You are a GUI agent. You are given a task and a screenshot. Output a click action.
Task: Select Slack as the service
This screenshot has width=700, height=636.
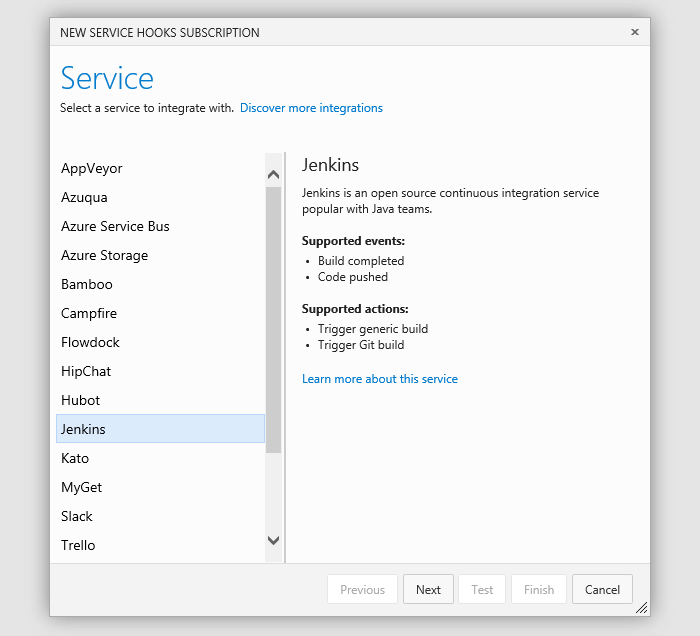click(x=160, y=516)
